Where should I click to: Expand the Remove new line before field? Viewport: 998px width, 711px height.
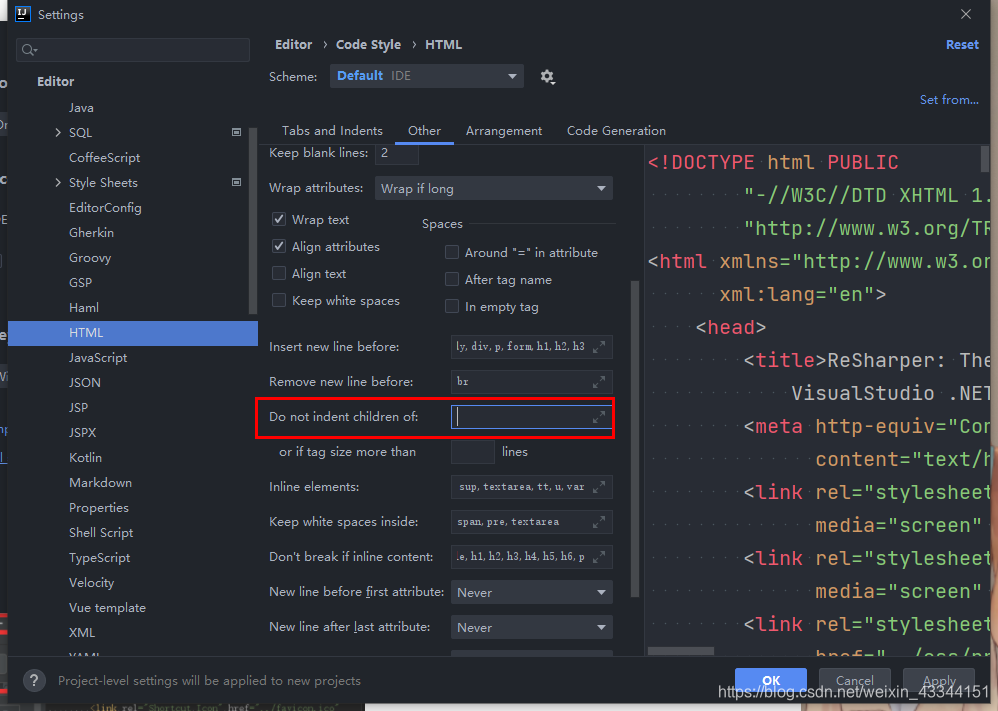click(x=598, y=382)
